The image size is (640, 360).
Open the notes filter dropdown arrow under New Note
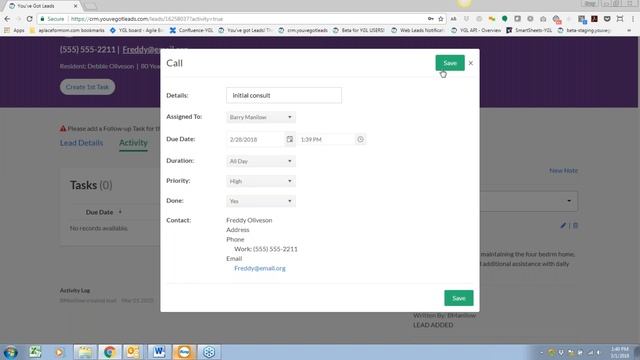click(569, 201)
